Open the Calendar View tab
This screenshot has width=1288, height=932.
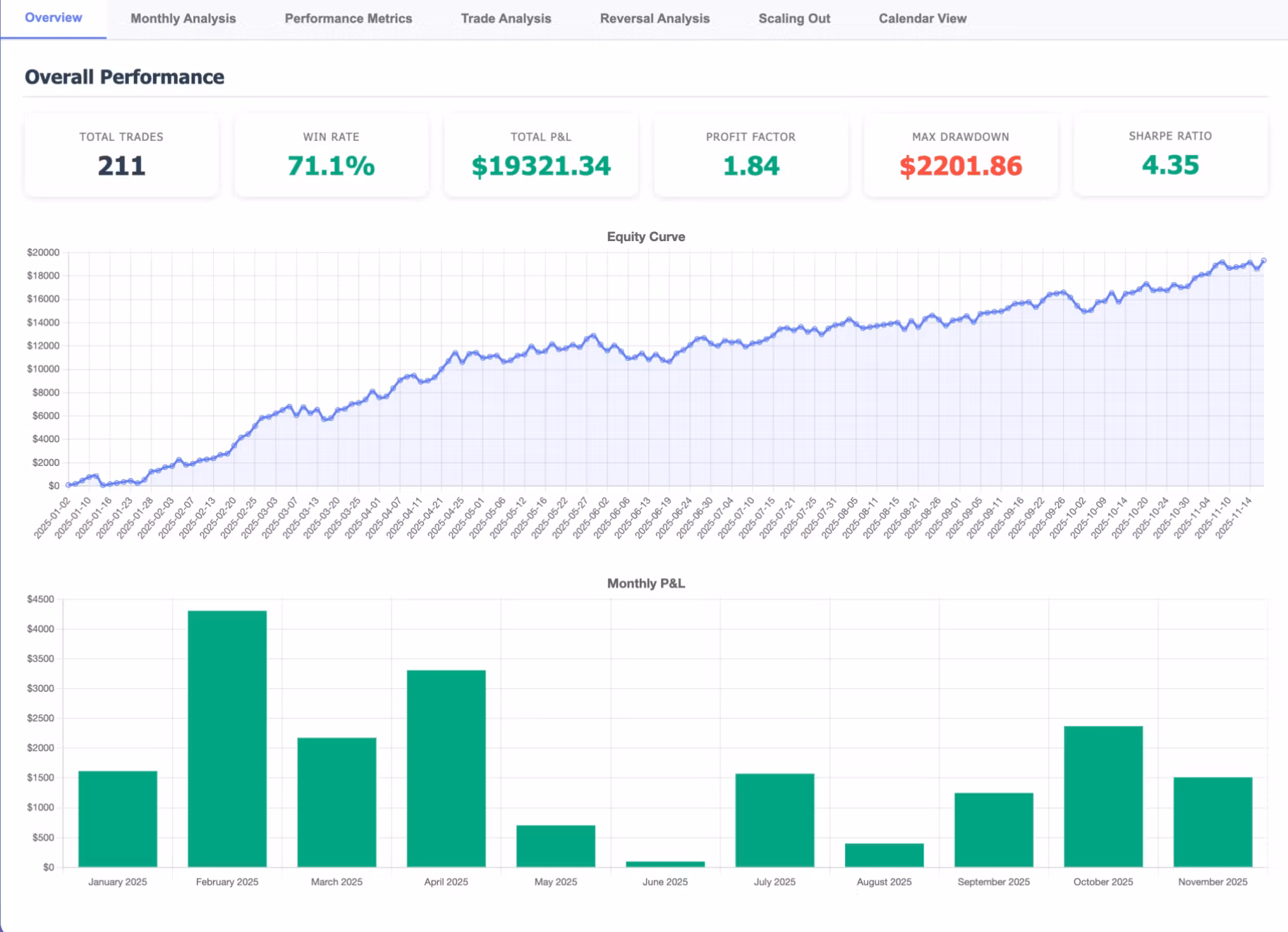[922, 18]
